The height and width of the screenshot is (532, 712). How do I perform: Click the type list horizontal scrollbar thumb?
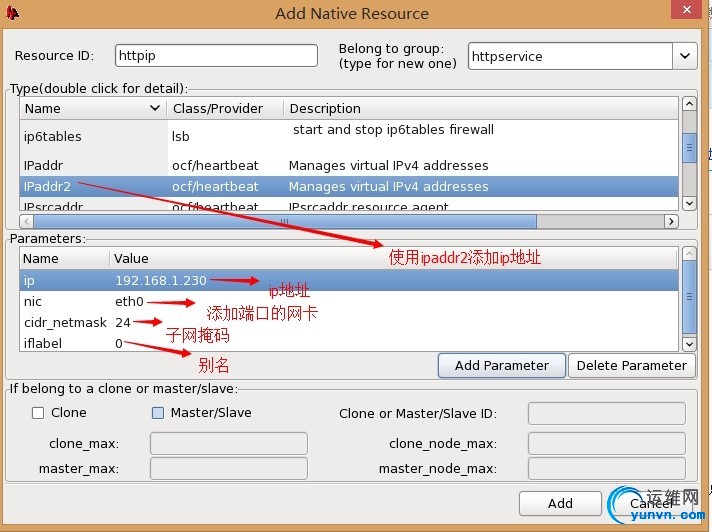click(x=285, y=222)
